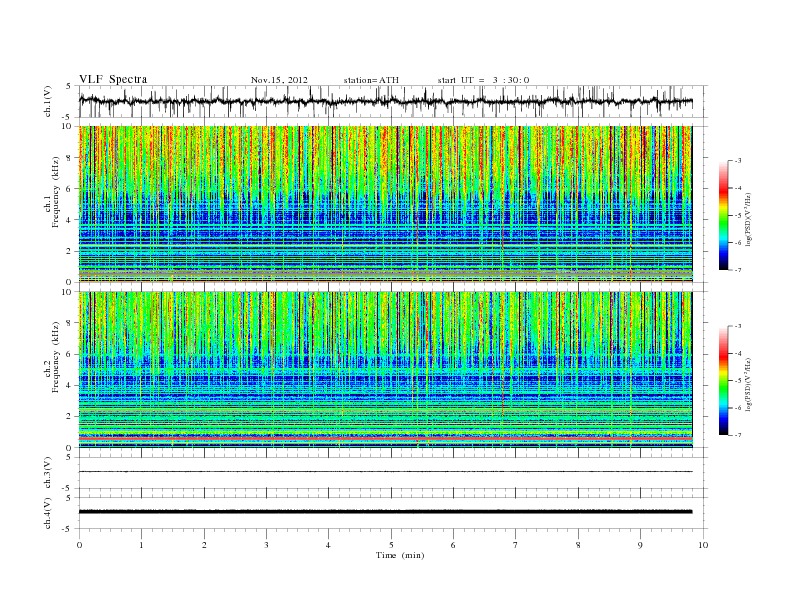Screen dimensions: 792x612
Task: Click the "ch.1(V)" vertical axis label
Action: 48,101
